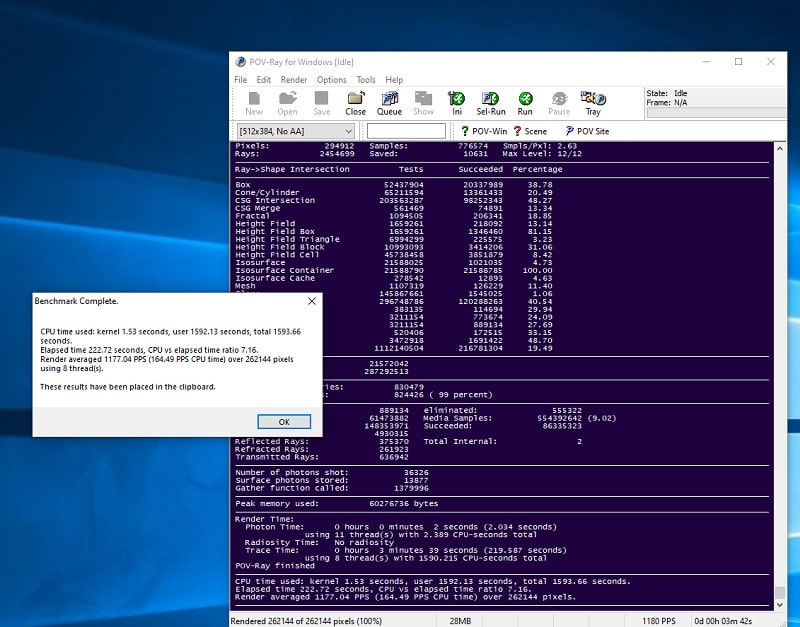The height and width of the screenshot is (627, 800).
Task: Open the Options menu
Action: [332, 80]
